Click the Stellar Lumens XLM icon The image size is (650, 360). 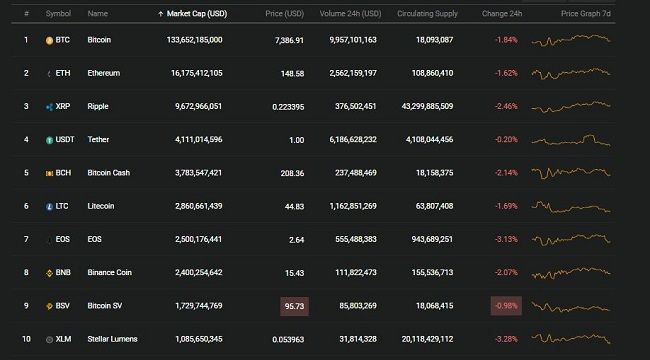click(x=49, y=339)
